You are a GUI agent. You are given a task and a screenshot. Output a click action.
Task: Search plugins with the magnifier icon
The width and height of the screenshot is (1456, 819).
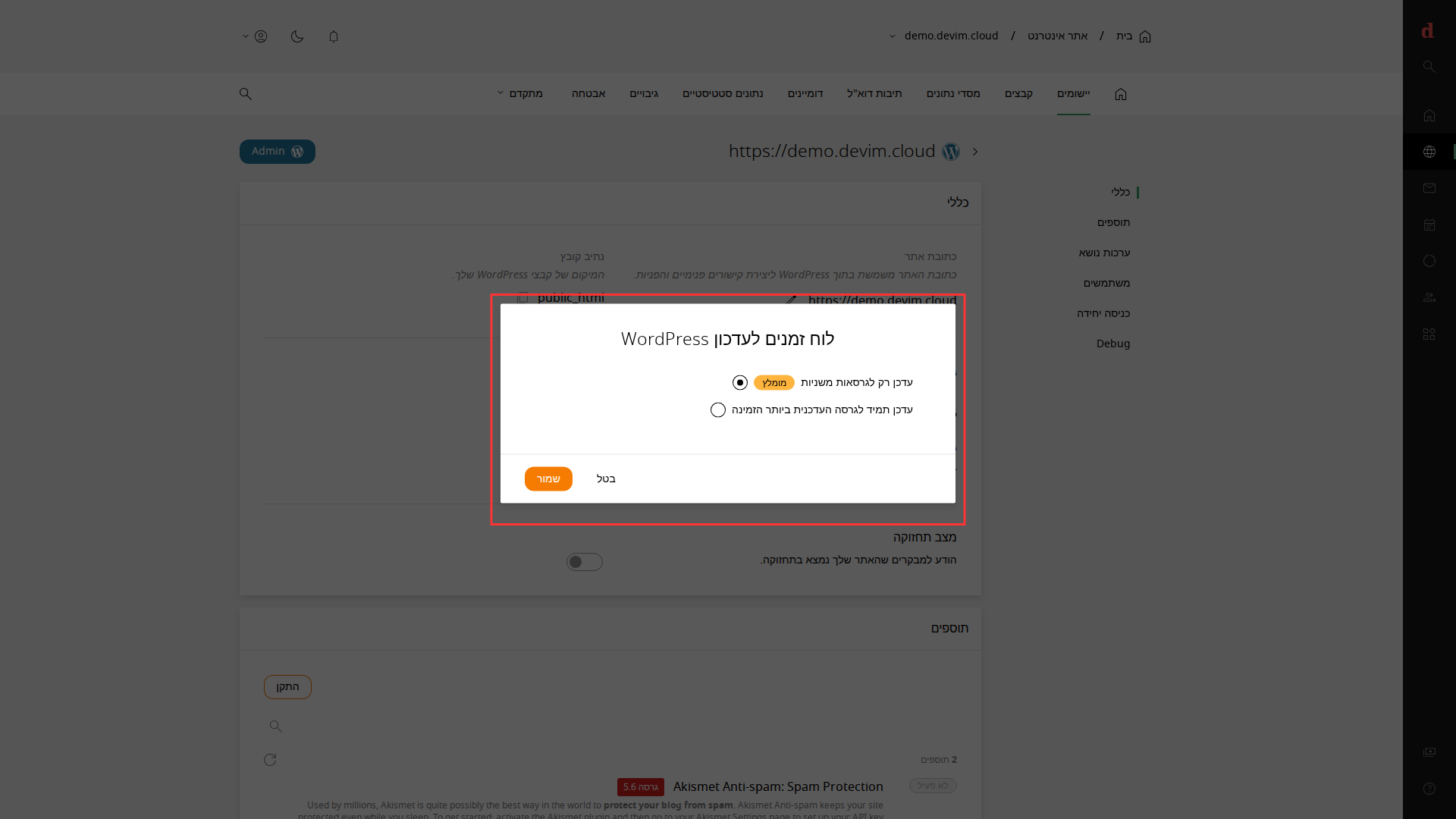pyautogui.click(x=276, y=726)
